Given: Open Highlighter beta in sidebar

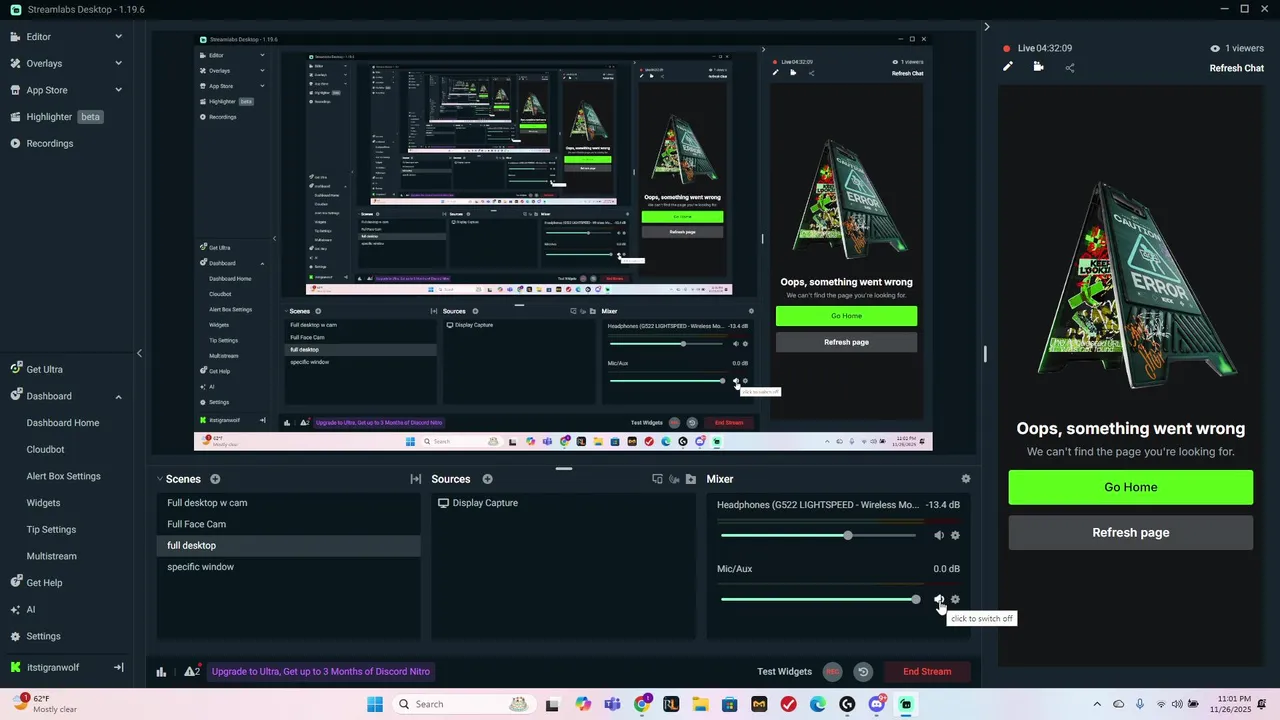Looking at the screenshot, I should (57, 117).
